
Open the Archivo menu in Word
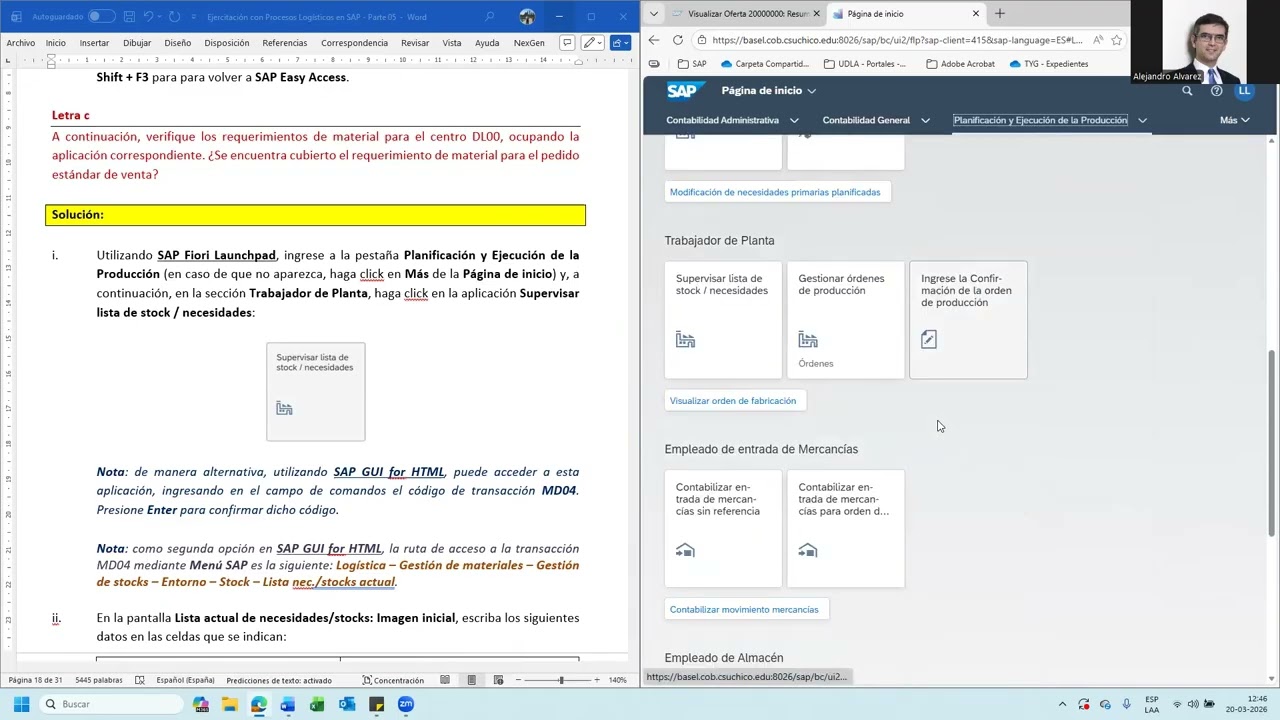[x=20, y=43]
